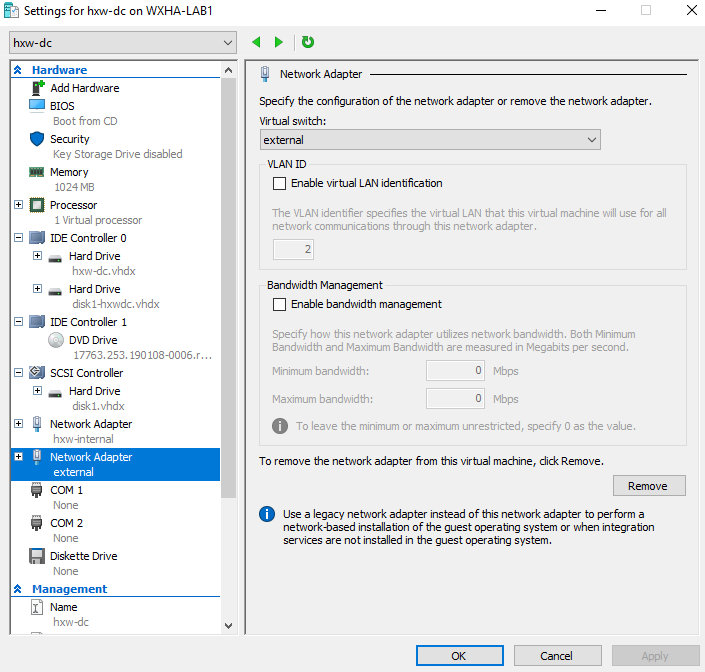705x672 pixels.
Task: Click the 'Boot from CD' text under BIOS
Action: (x=85, y=121)
